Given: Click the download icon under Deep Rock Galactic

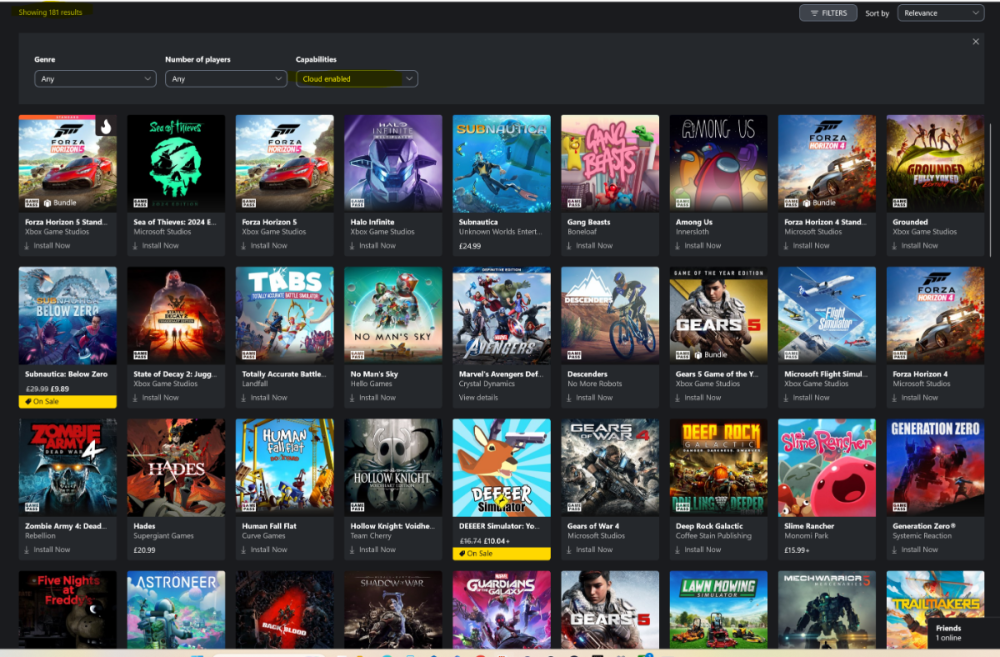Looking at the screenshot, I should [676, 550].
